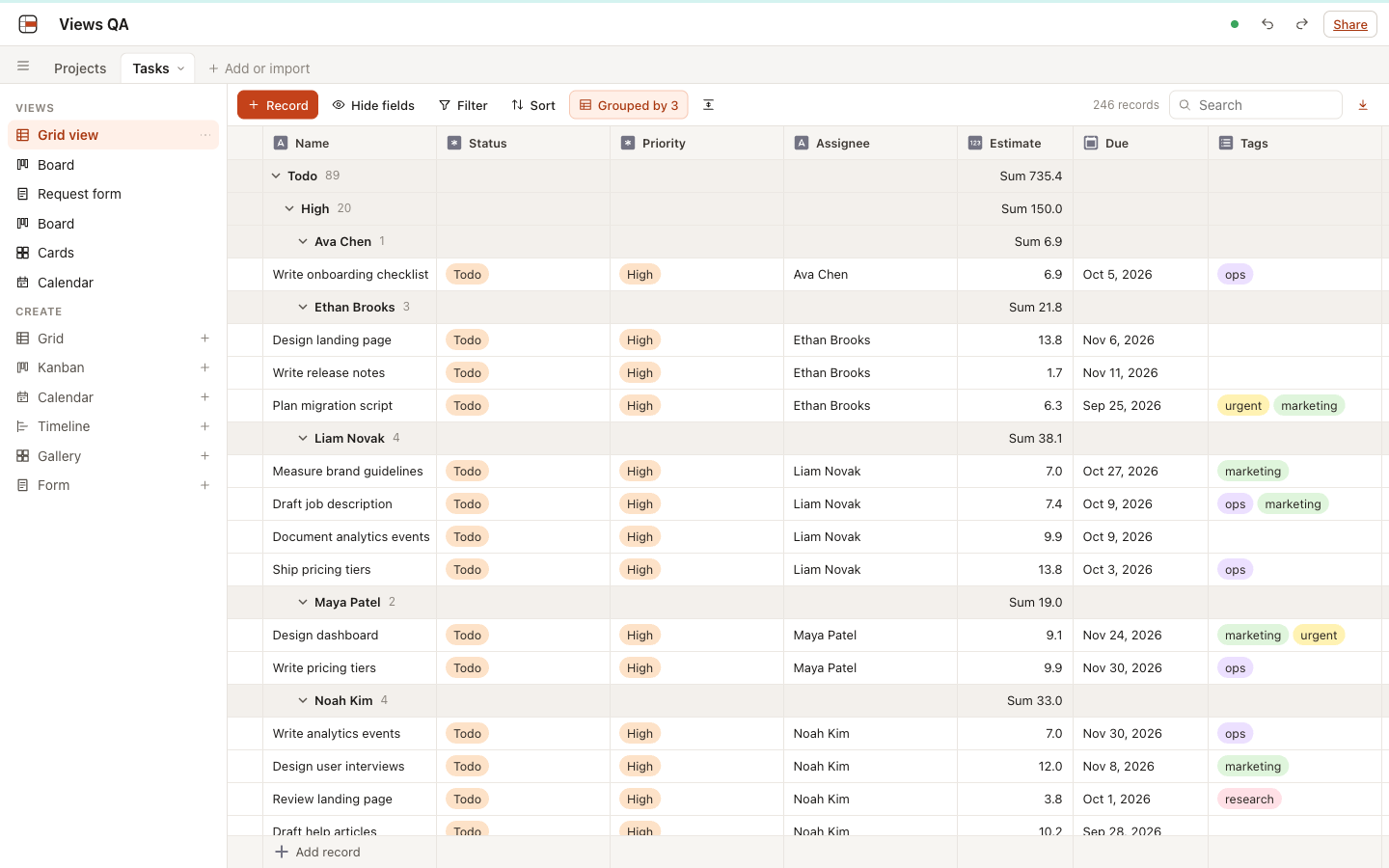The height and width of the screenshot is (868, 1389).
Task: Click the Name field type icon
Action: coord(281,143)
